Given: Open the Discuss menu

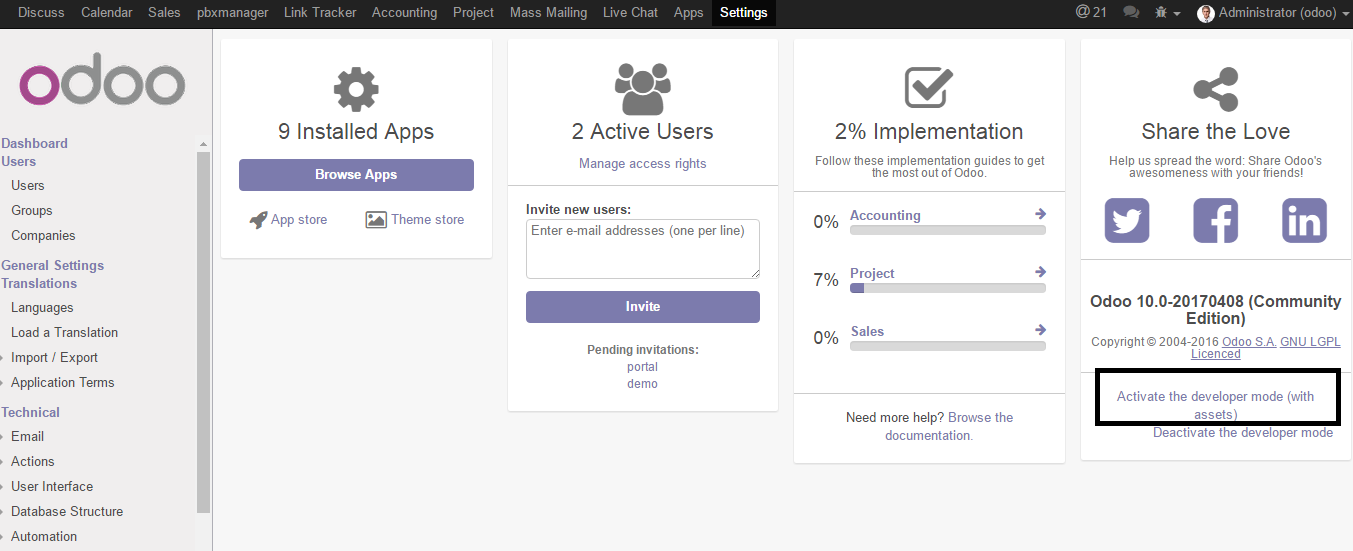Looking at the screenshot, I should pyautogui.click(x=41, y=13).
